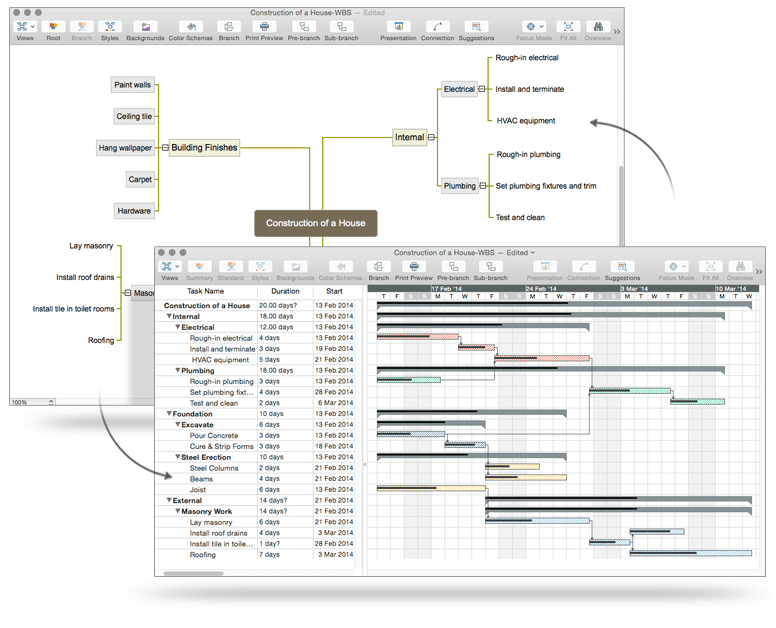The image size is (776, 628).
Task: Select 'HVAC equipment' node in mind map
Action: pos(526,121)
